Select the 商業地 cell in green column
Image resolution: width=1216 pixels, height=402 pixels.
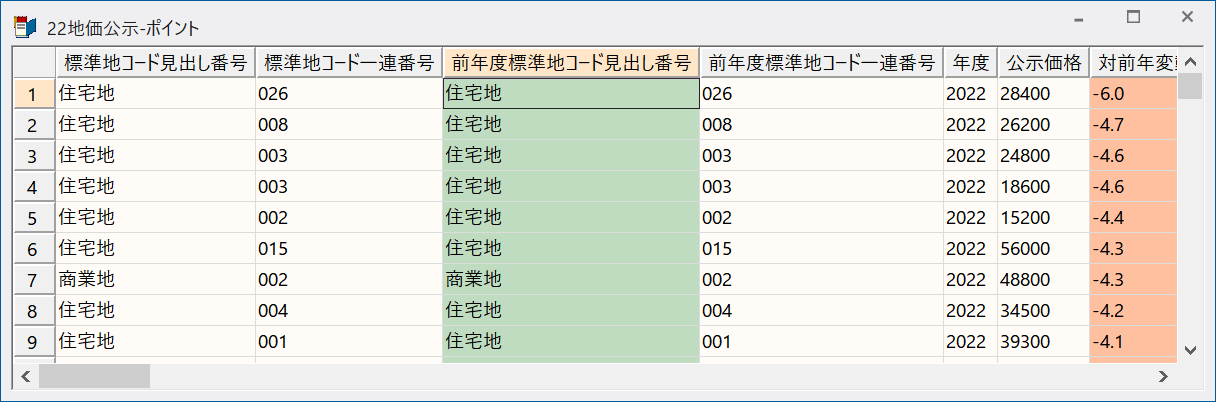click(x=571, y=279)
